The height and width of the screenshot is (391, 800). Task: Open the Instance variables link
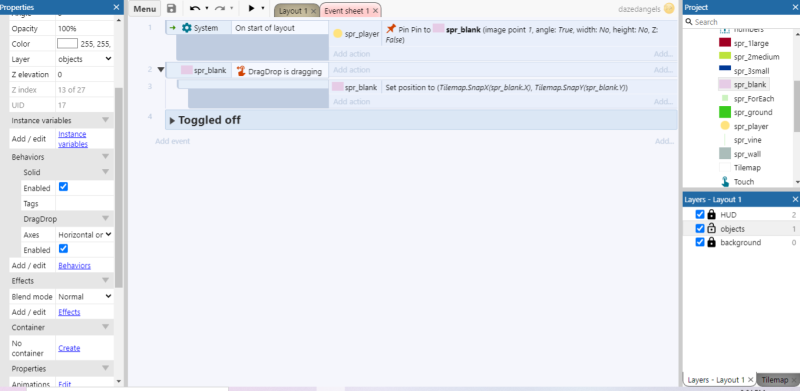(x=72, y=139)
